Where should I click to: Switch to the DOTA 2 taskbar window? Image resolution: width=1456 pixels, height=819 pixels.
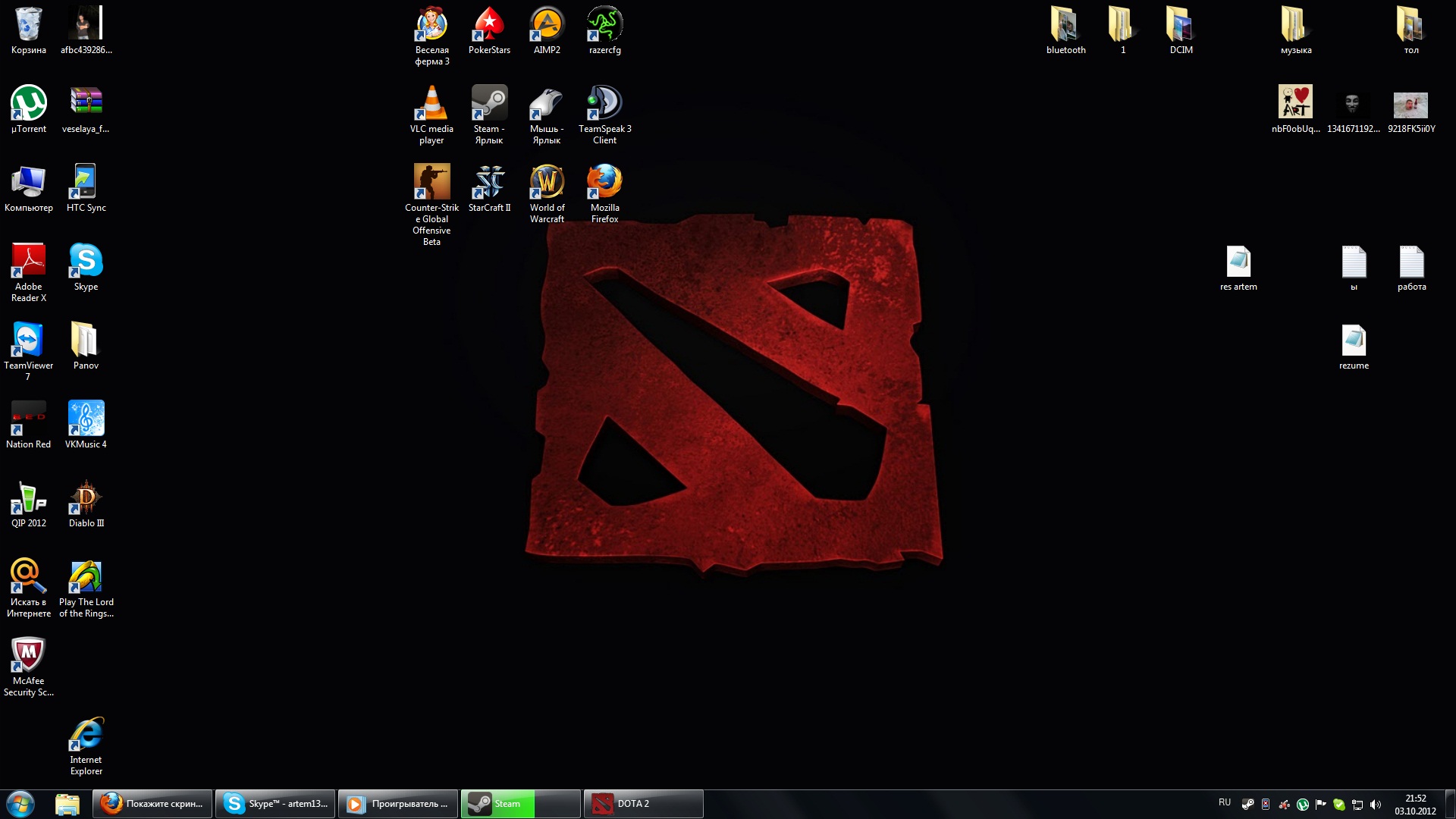click(x=644, y=804)
